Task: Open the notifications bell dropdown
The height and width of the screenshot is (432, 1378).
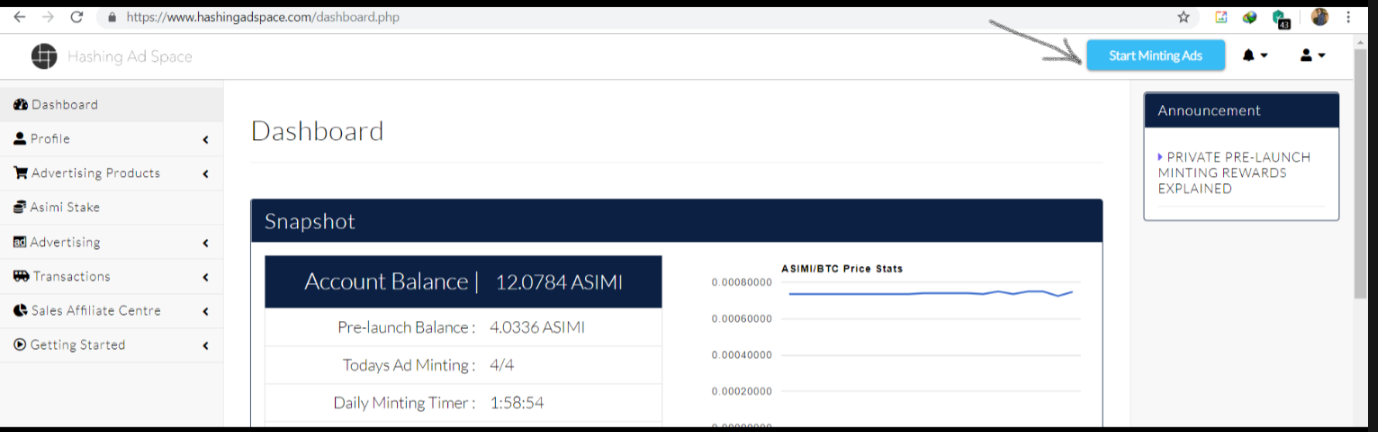Action: point(1255,56)
